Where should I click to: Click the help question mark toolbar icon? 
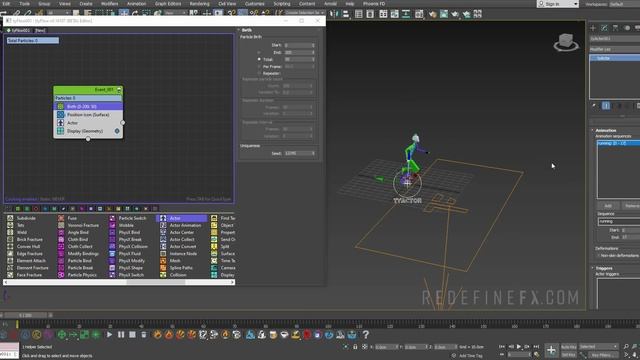tap(366, 335)
